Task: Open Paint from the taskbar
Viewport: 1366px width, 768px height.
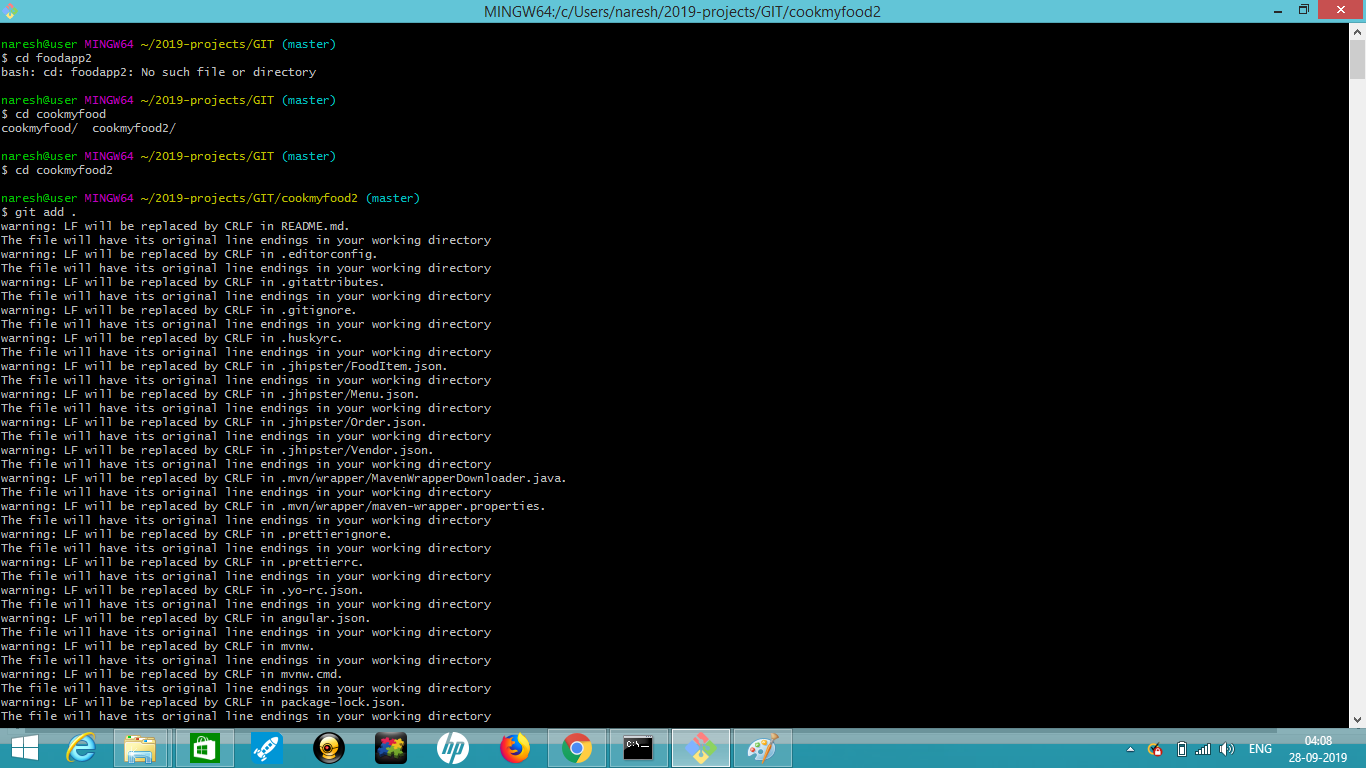Action: [x=763, y=747]
